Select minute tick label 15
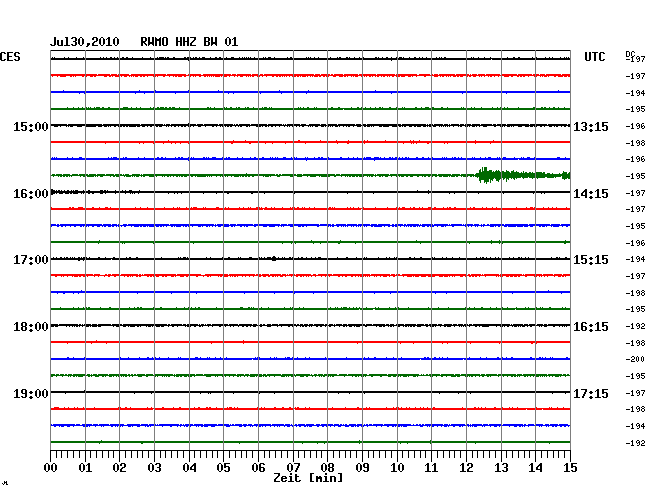Viewport: 650px width, 494px height. coord(570,467)
